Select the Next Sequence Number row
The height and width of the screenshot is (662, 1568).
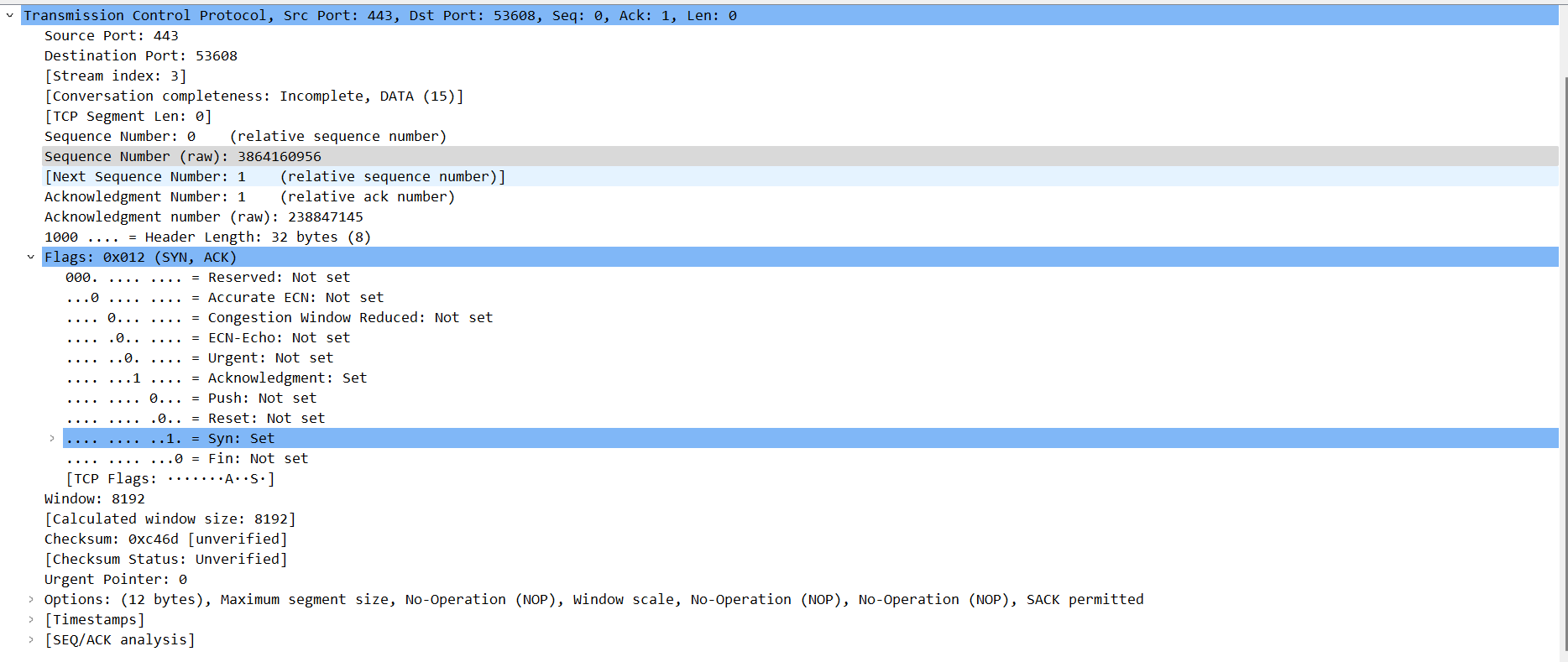pyautogui.click(x=274, y=176)
